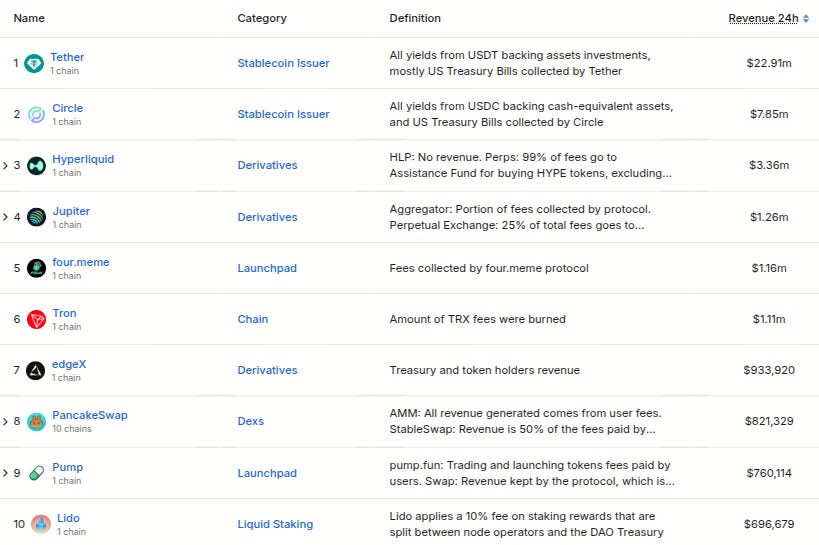The width and height of the screenshot is (819, 545).
Task: Expand the Hyperliquid row chevron
Action: (5, 166)
